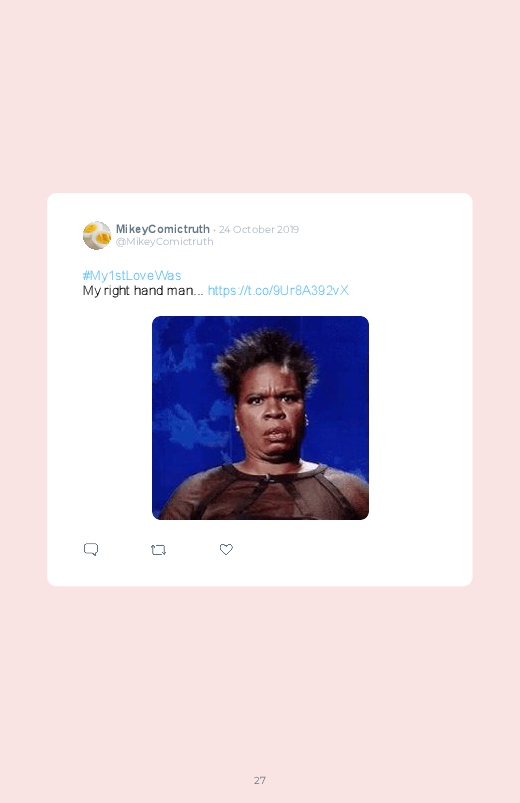Image resolution: width=520 pixels, height=803 pixels.
Task: Retweet the MikeyComictruth post
Action: coord(158,550)
